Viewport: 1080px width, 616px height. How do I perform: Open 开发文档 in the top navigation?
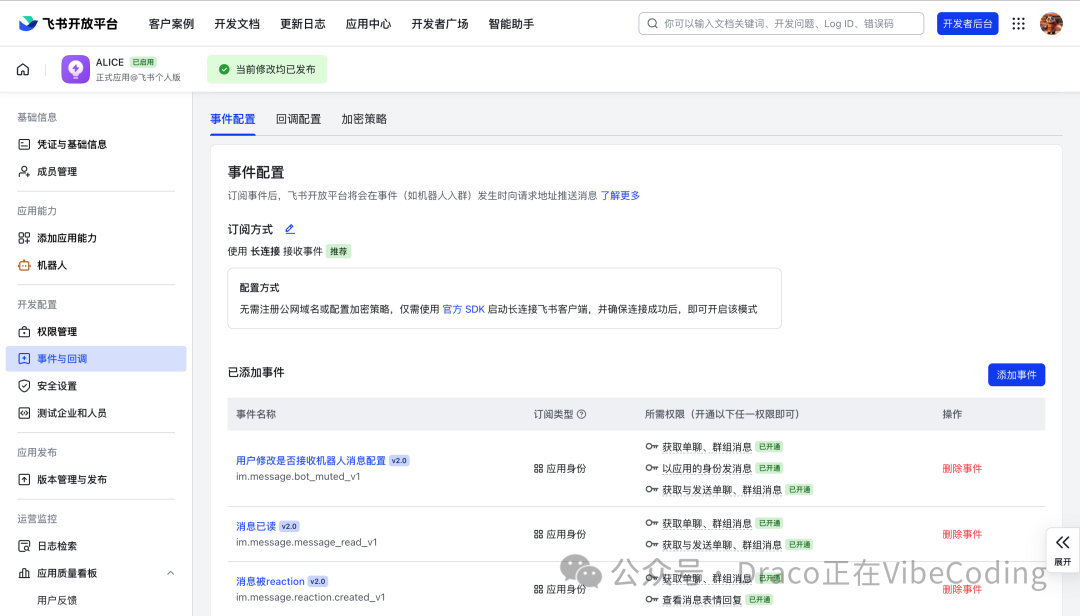click(x=237, y=23)
